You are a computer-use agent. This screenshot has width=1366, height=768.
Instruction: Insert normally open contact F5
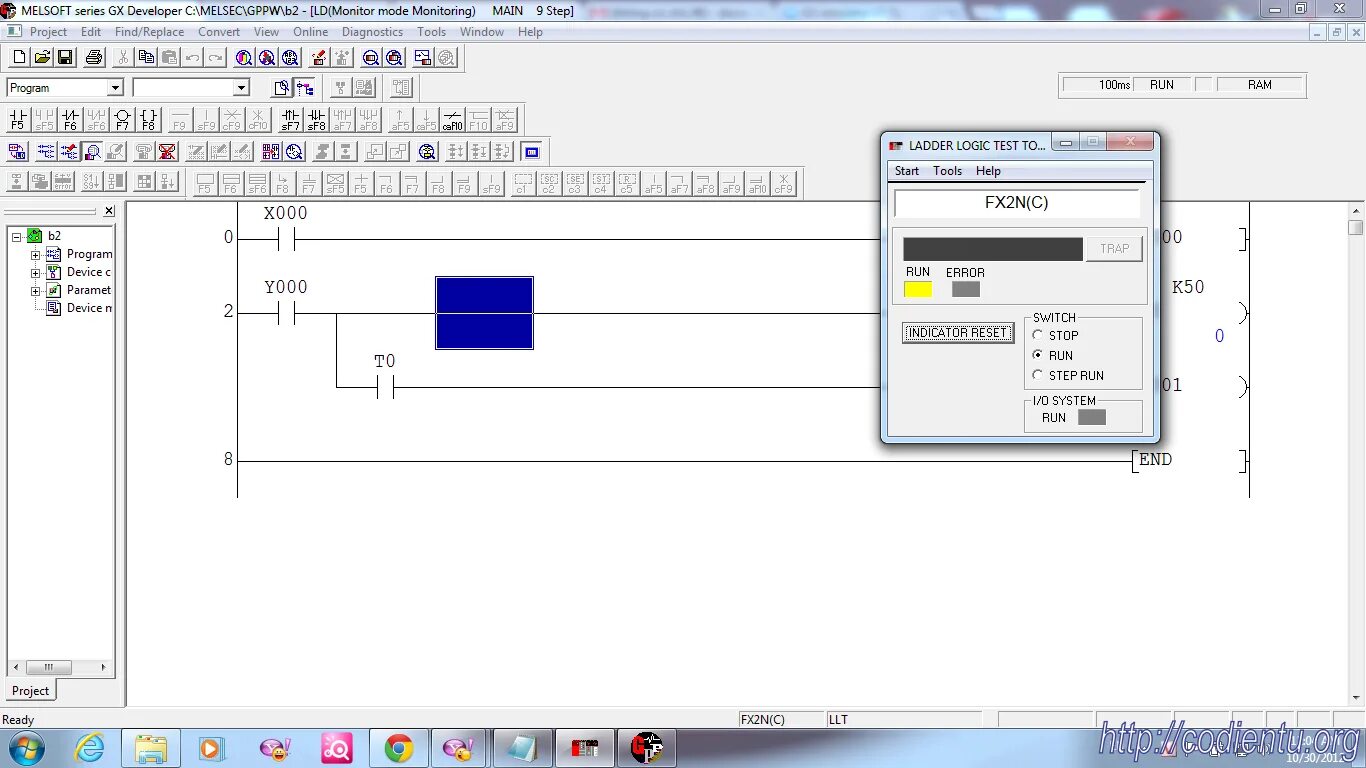click(x=18, y=120)
